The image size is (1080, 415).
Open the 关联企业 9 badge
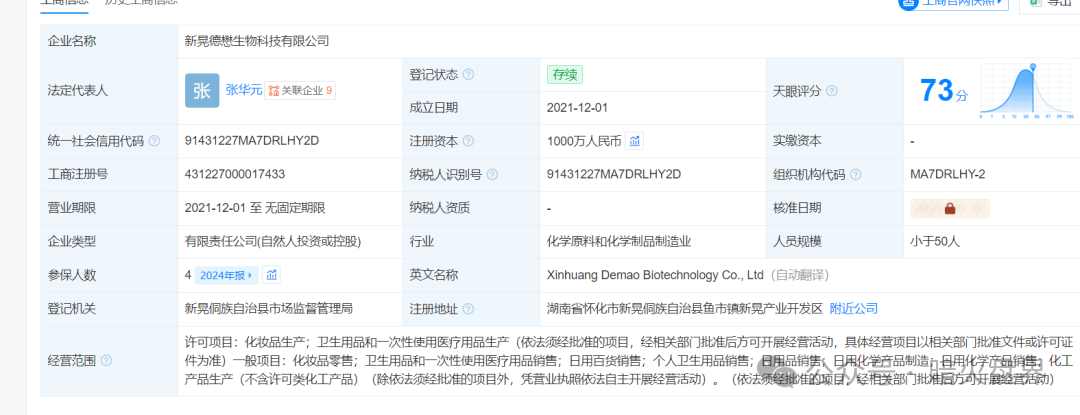[x=300, y=90]
